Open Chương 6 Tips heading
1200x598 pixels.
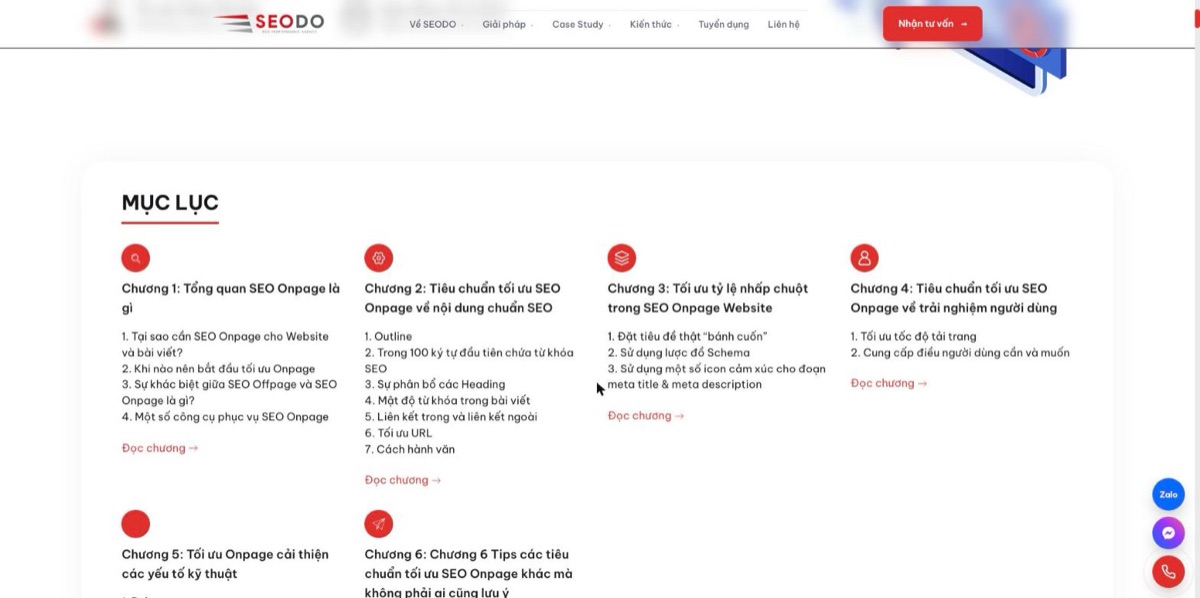(469, 573)
